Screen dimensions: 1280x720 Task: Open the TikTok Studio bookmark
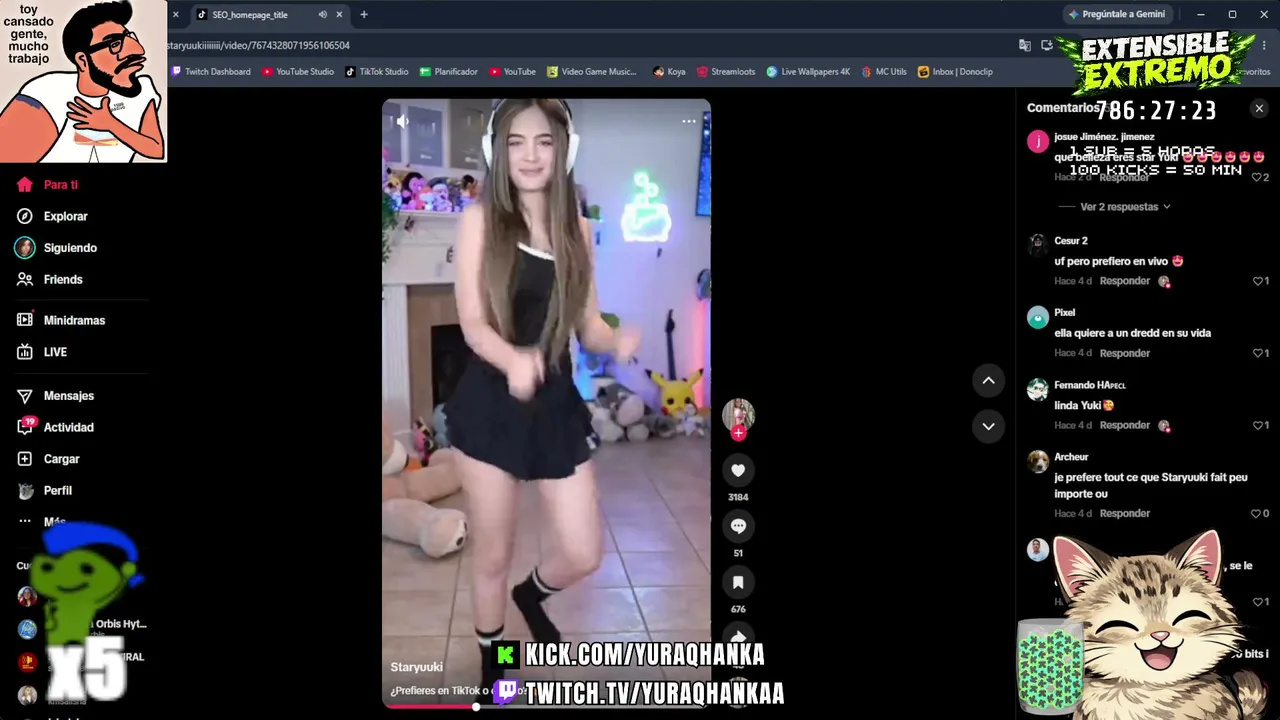click(377, 72)
